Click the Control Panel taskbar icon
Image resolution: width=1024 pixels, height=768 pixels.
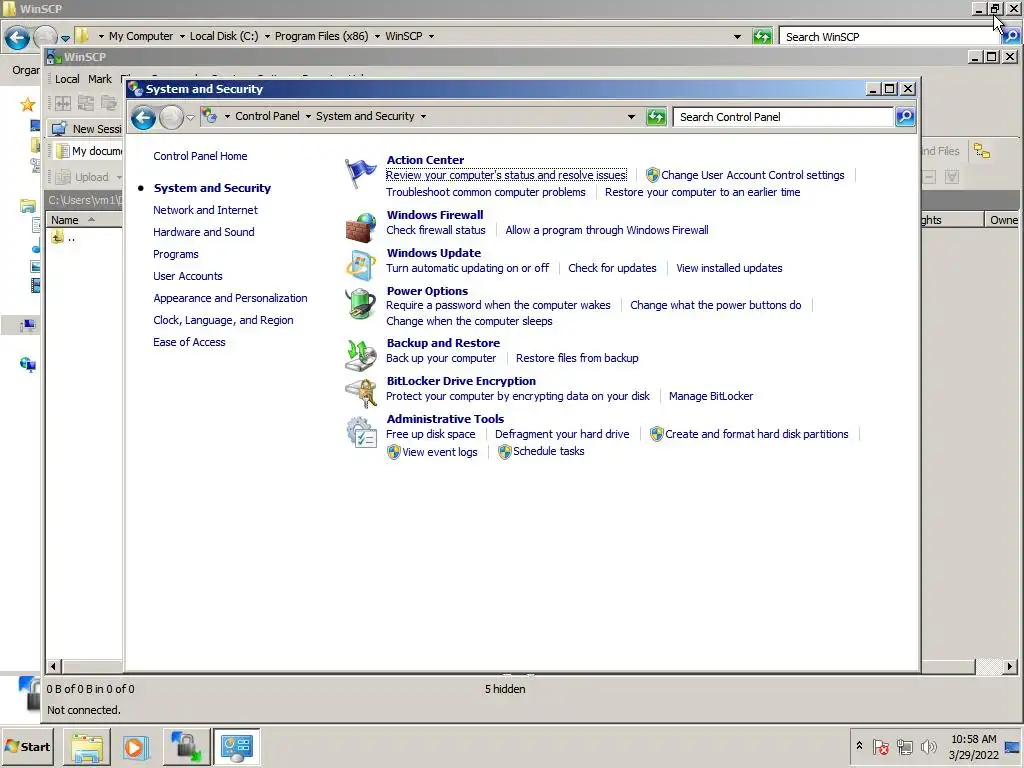(x=236, y=747)
